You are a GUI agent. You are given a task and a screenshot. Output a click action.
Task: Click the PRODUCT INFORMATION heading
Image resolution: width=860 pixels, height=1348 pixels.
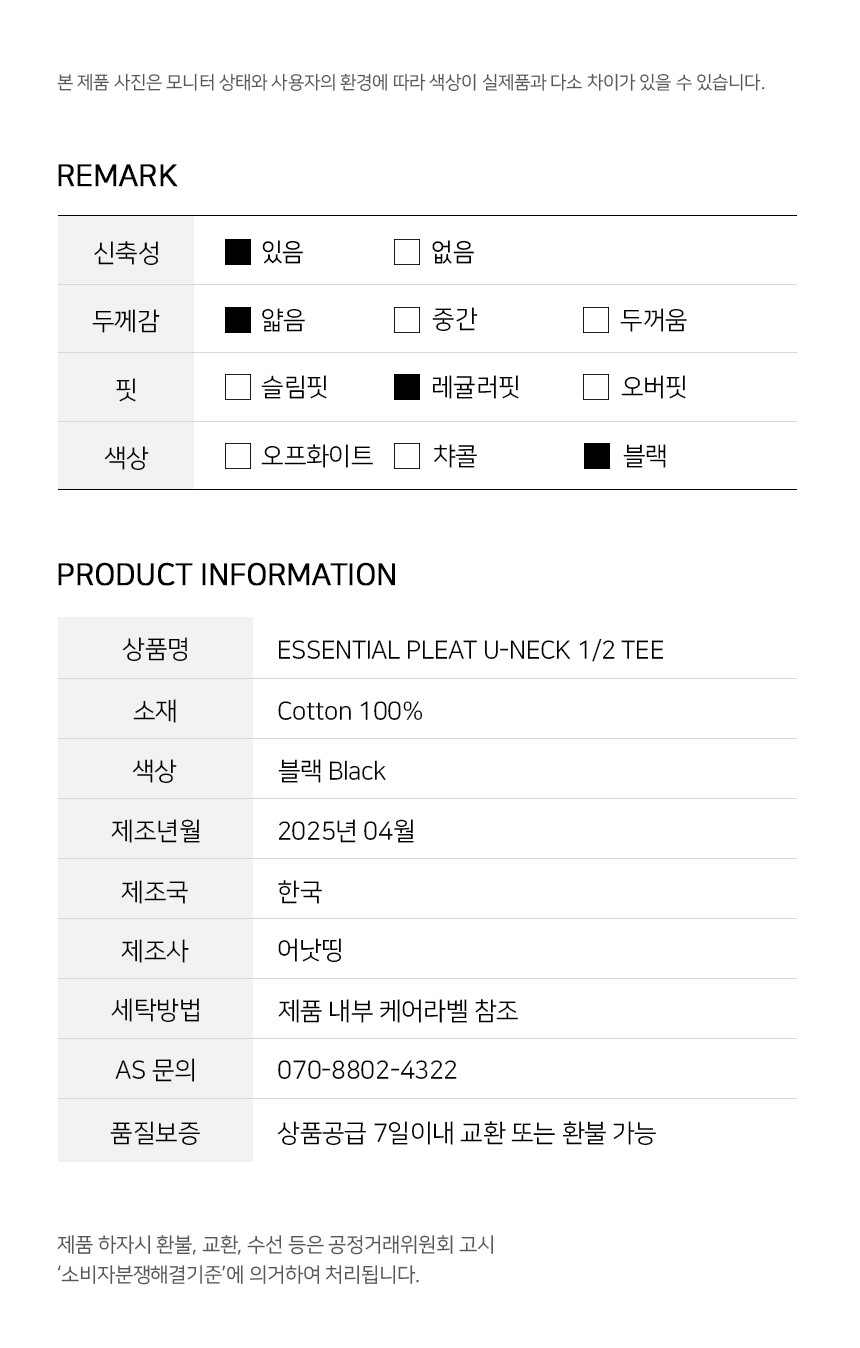click(227, 575)
